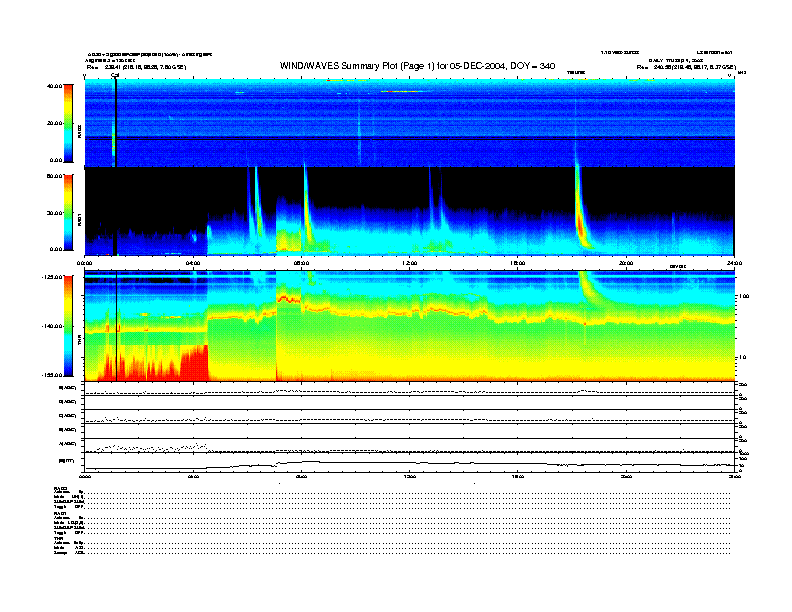
Task: Click the TNR color scale bar
Action: (68, 327)
